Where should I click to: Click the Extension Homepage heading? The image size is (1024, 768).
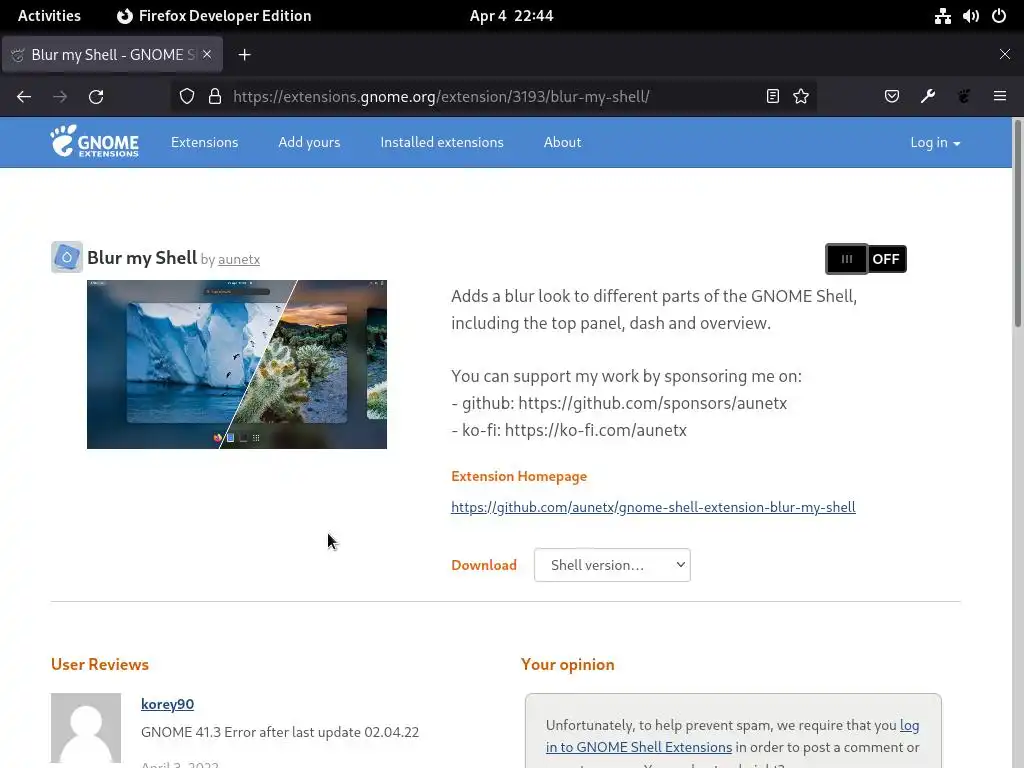coord(519,476)
